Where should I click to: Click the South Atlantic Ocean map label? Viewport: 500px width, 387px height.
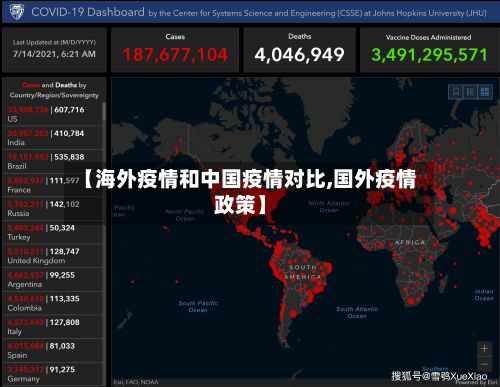tap(357, 312)
